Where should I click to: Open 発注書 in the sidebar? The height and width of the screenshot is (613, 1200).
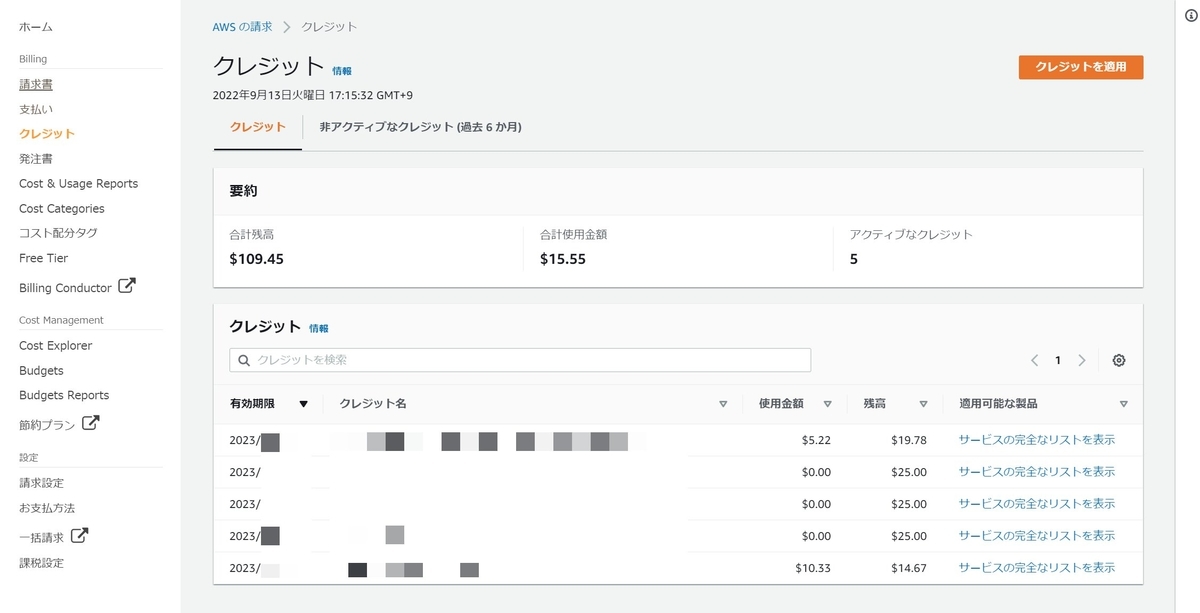[36, 158]
